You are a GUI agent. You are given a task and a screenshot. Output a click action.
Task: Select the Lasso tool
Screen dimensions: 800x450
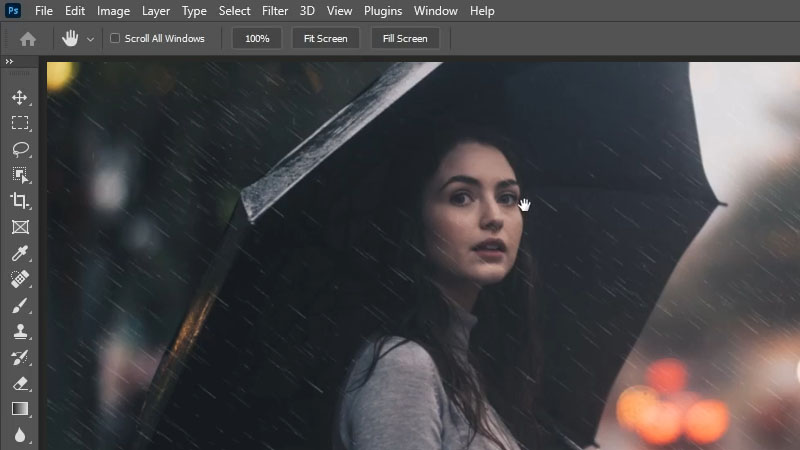pyautogui.click(x=20, y=149)
